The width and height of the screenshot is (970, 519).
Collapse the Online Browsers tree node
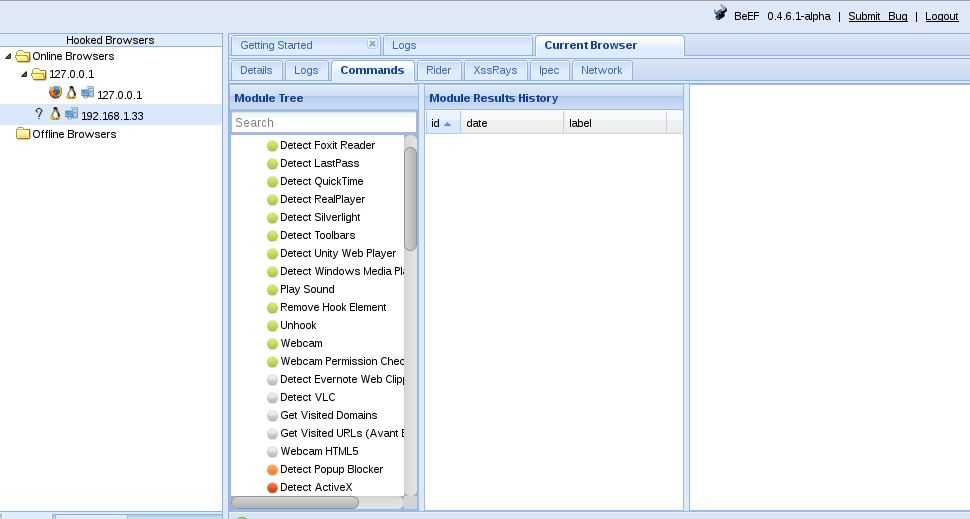(8, 56)
